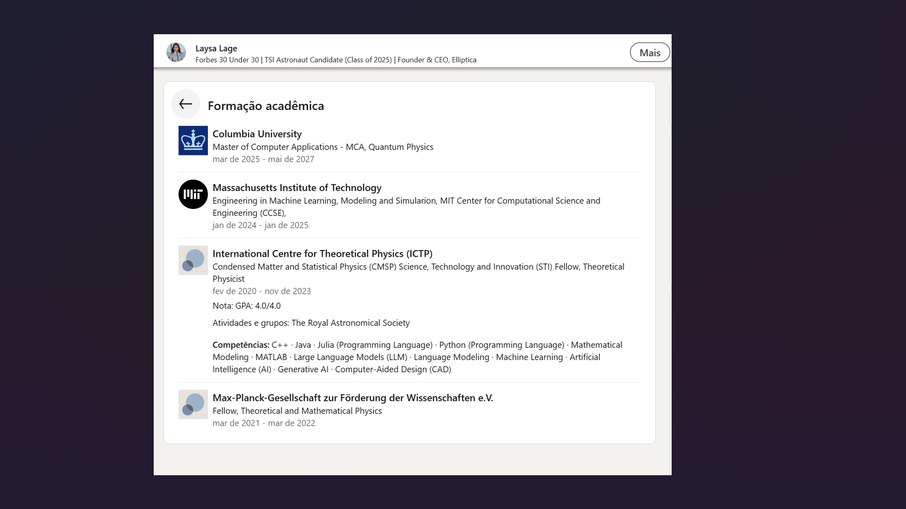
Task: Click Engineering in Machine Learning description
Action: coord(406,207)
